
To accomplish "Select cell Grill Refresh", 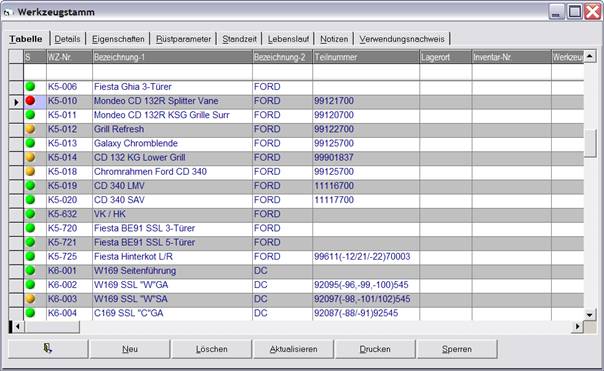I will coord(172,129).
